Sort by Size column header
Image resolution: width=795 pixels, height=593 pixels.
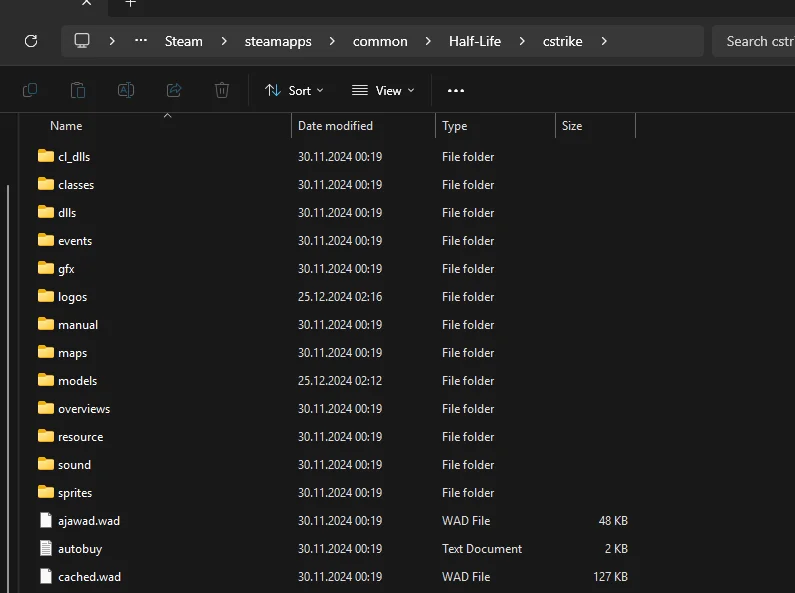(572, 126)
